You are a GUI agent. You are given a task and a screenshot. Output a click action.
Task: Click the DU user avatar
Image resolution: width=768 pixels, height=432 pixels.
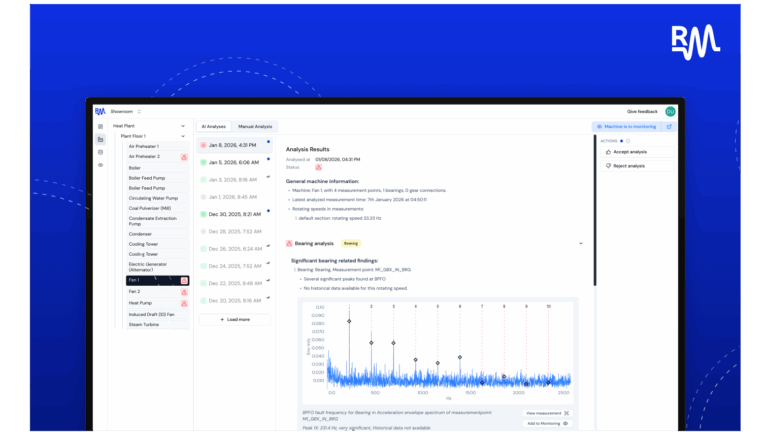[670, 112]
